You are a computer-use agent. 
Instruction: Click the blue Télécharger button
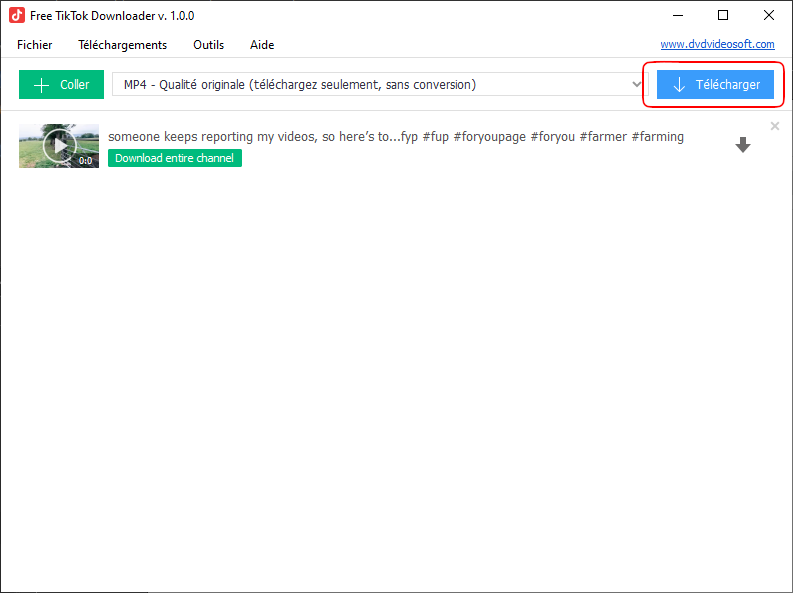(715, 85)
